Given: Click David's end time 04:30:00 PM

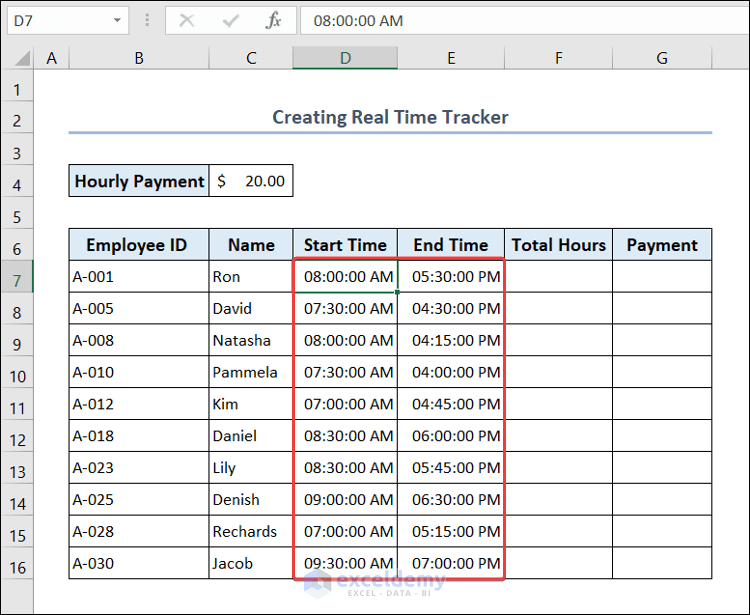Looking at the screenshot, I should (451, 308).
